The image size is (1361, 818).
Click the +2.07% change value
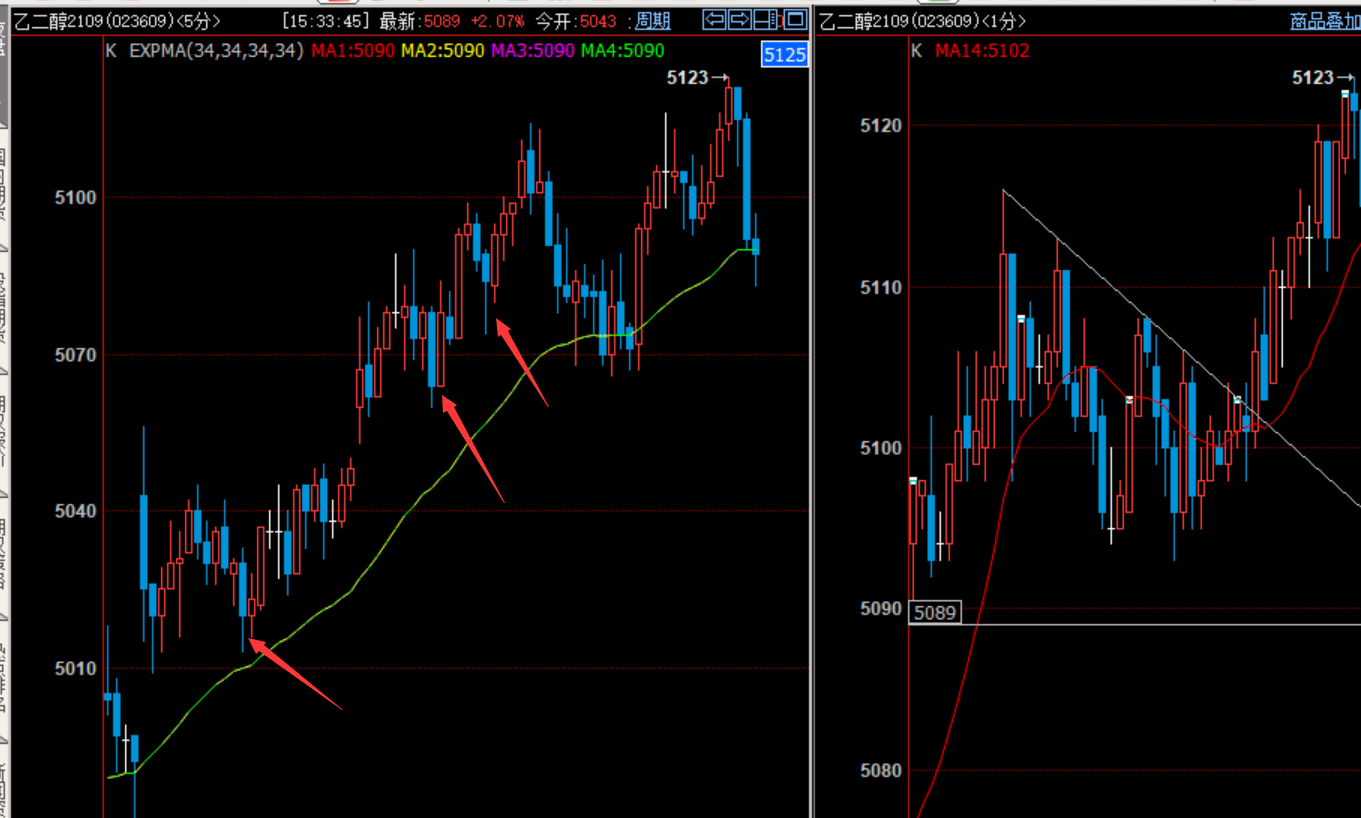click(x=497, y=21)
